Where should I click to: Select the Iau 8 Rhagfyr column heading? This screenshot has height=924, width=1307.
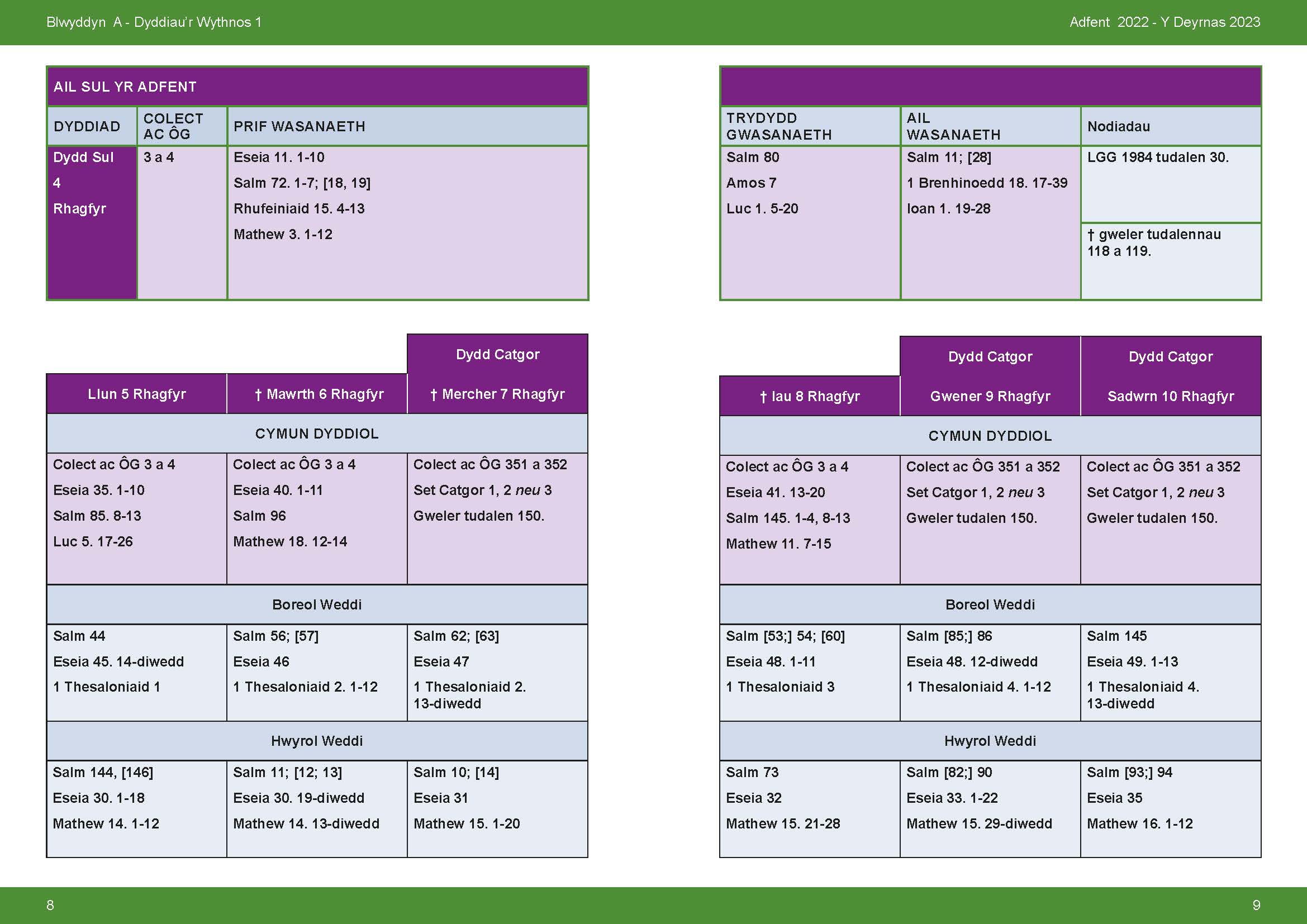pos(810,396)
